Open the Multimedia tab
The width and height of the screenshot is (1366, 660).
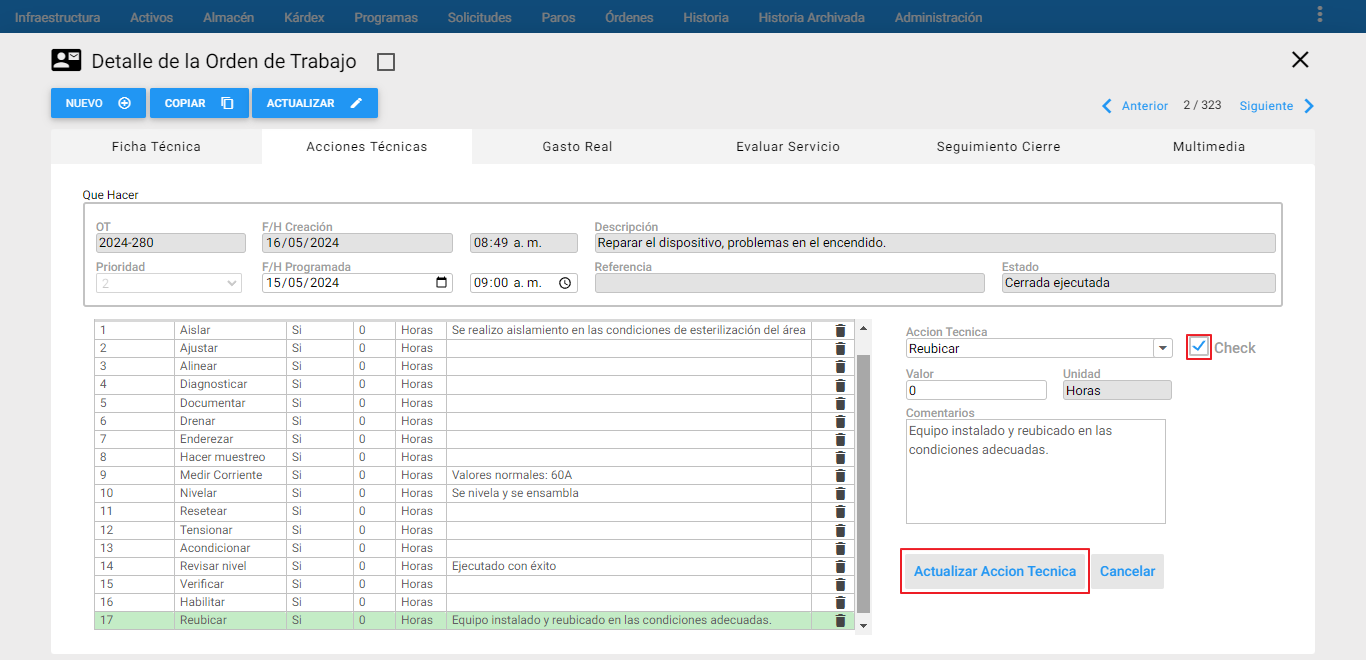click(1209, 147)
